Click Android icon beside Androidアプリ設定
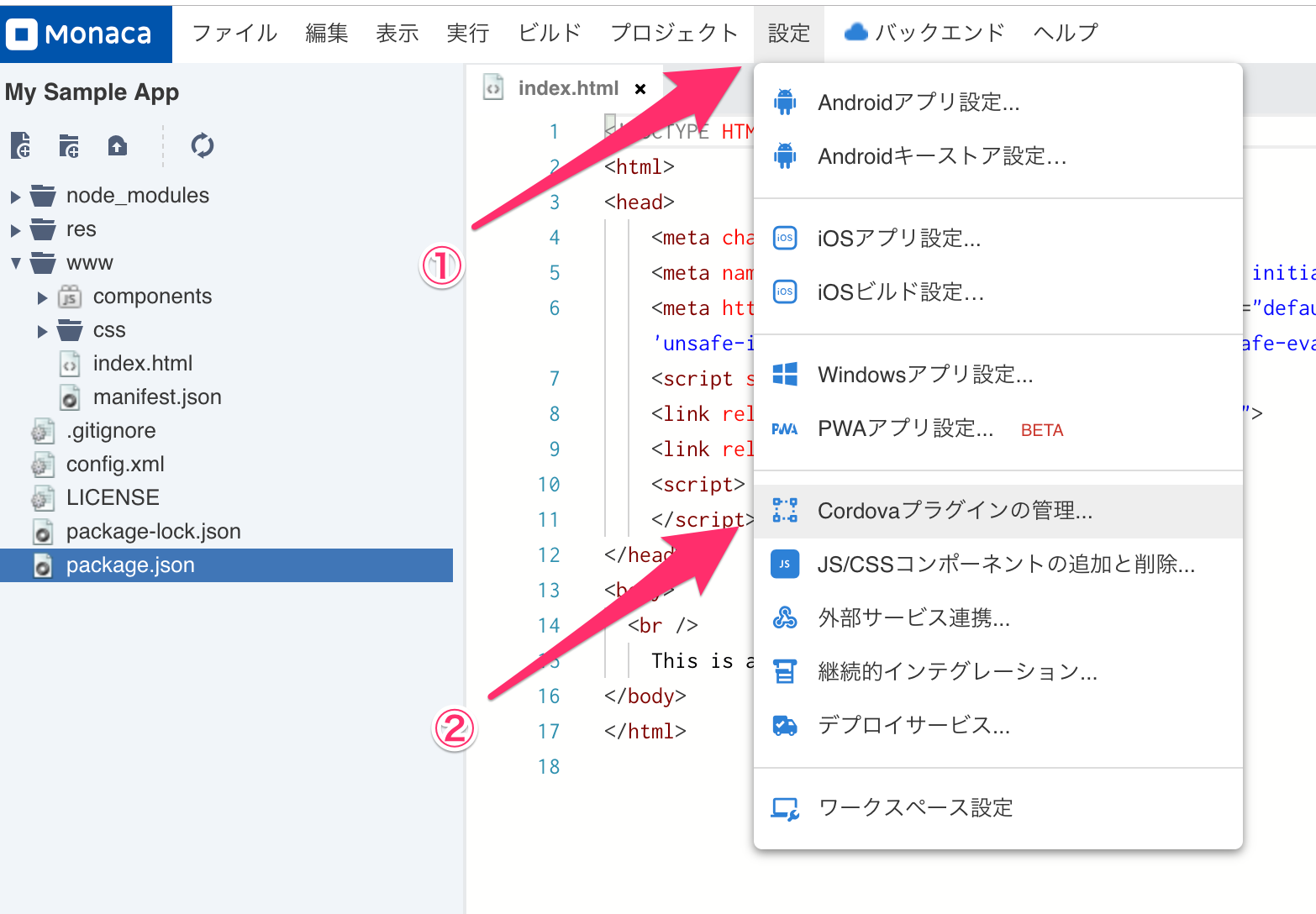This screenshot has width=1316, height=914. click(x=785, y=102)
